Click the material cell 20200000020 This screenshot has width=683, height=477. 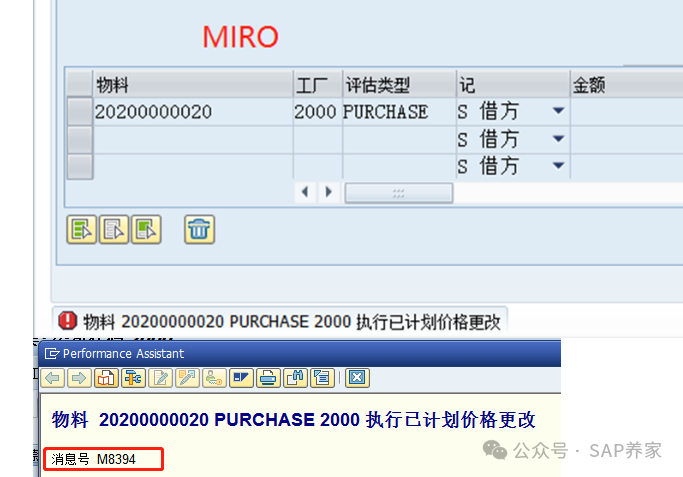pos(193,112)
